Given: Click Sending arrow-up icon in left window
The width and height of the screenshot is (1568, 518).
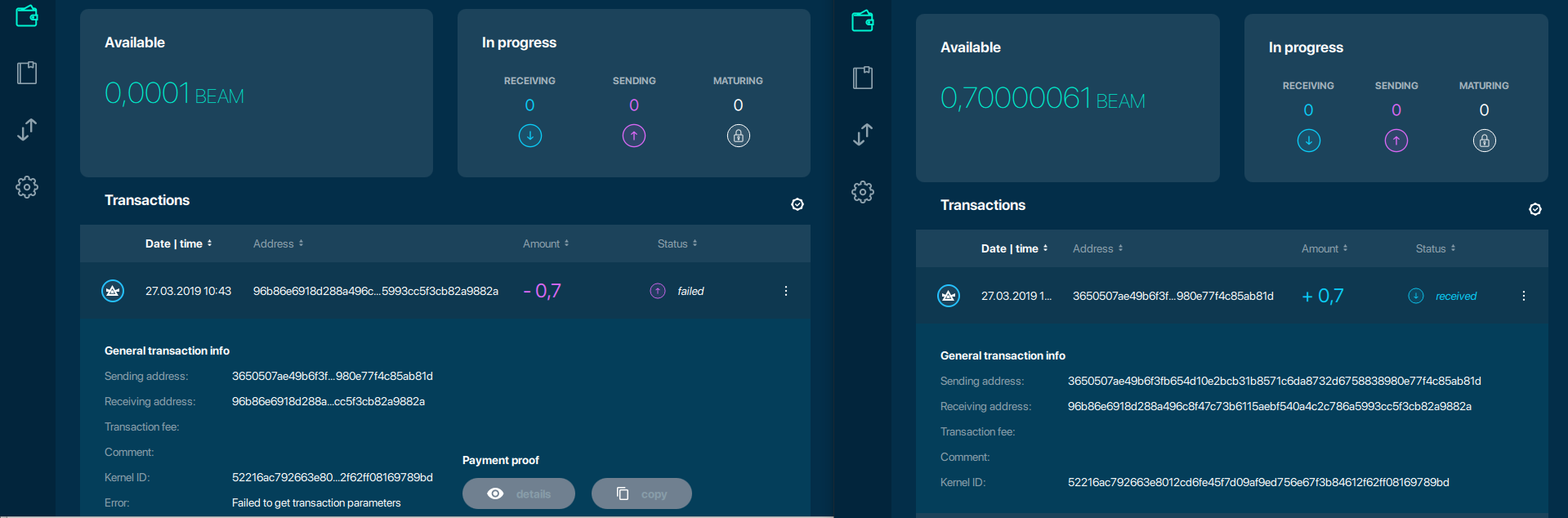Looking at the screenshot, I should (x=634, y=136).
